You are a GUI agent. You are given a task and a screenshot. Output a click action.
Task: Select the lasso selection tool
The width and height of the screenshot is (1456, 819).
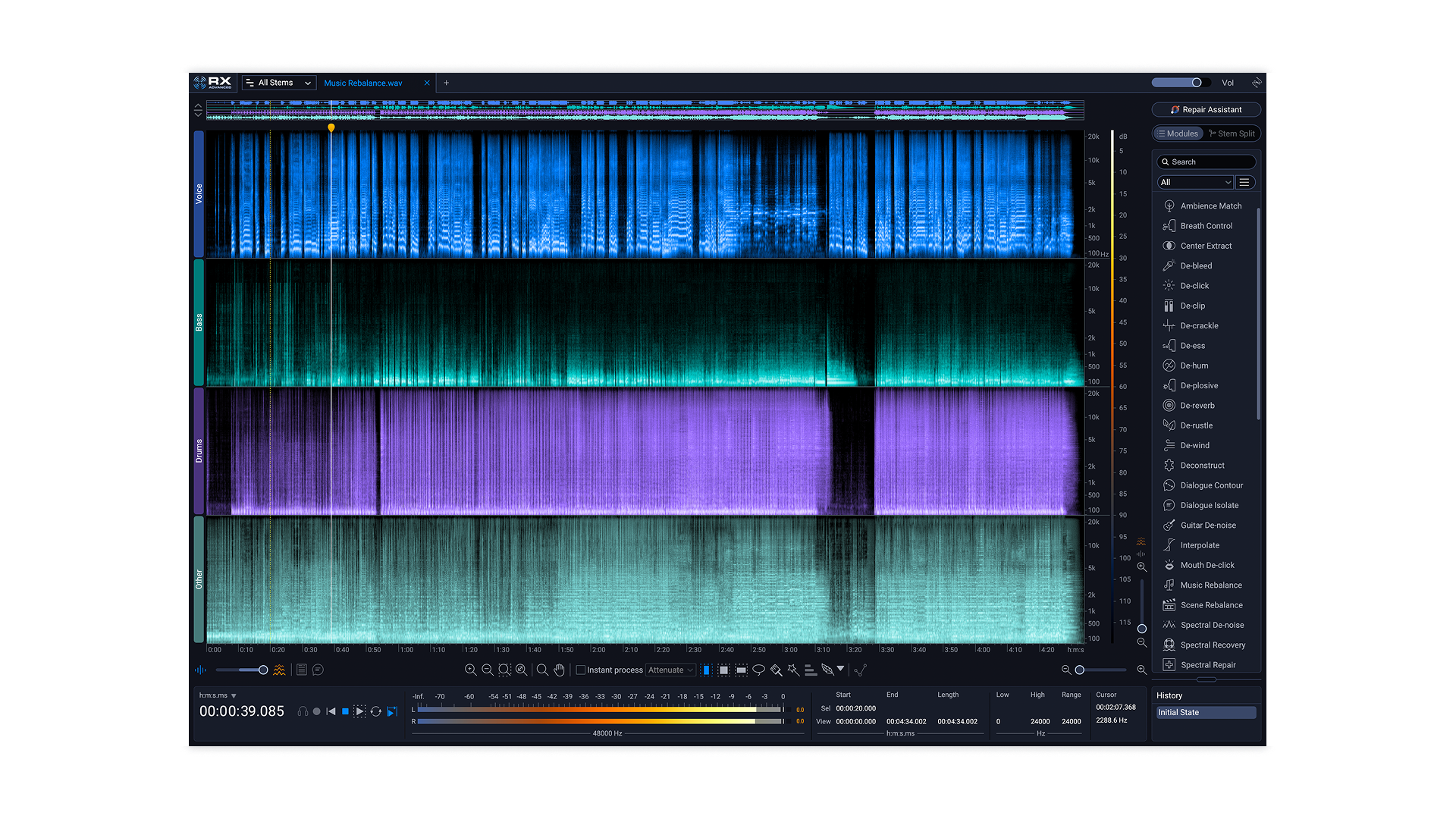pos(758,670)
